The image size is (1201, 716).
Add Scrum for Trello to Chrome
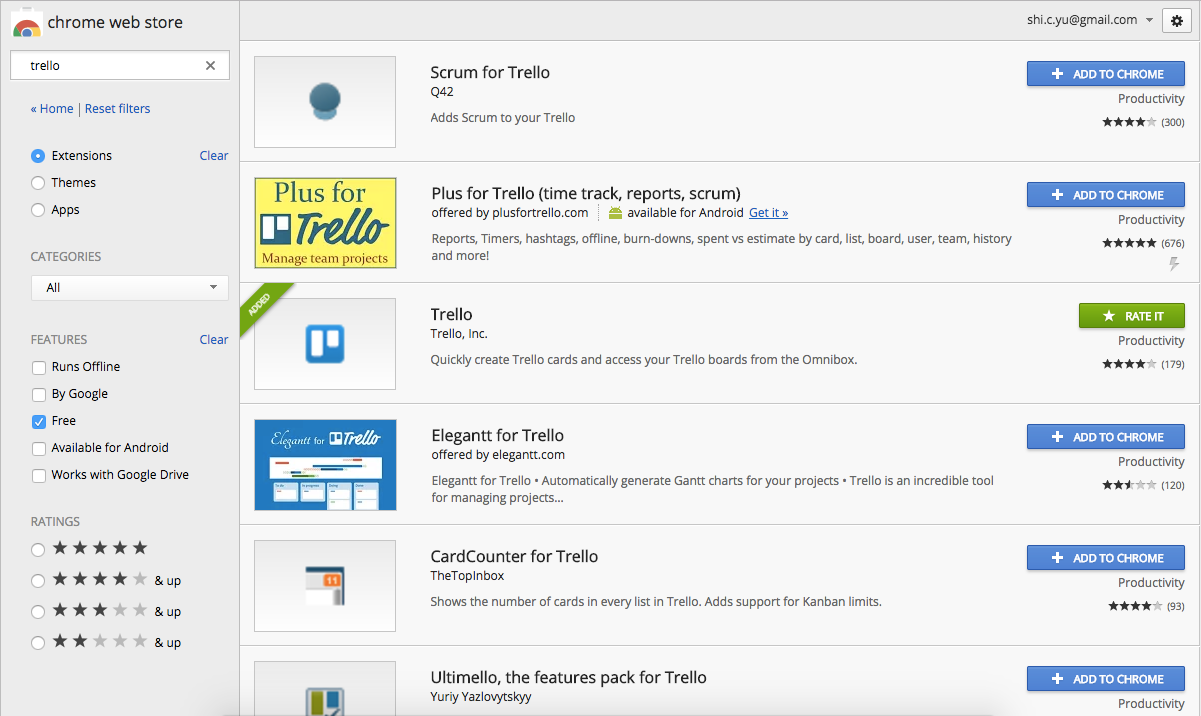click(x=1106, y=74)
